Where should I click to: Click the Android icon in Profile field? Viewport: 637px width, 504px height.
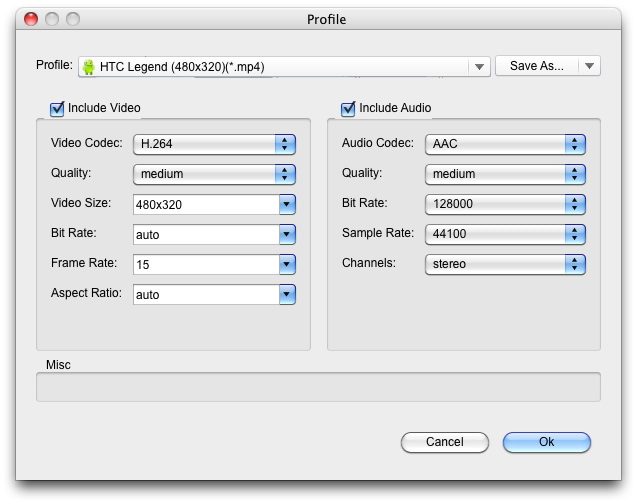pyautogui.click(x=88, y=67)
